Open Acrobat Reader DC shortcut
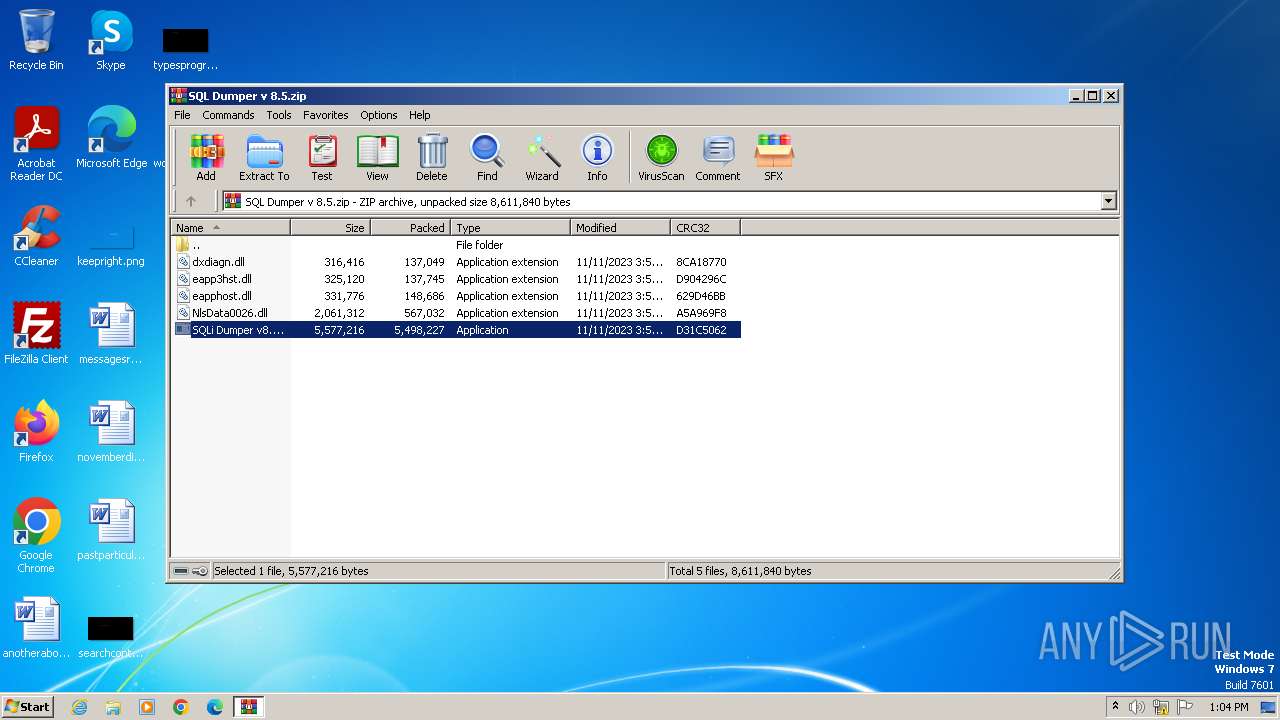 pyautogui.click(x=36, y=144)
